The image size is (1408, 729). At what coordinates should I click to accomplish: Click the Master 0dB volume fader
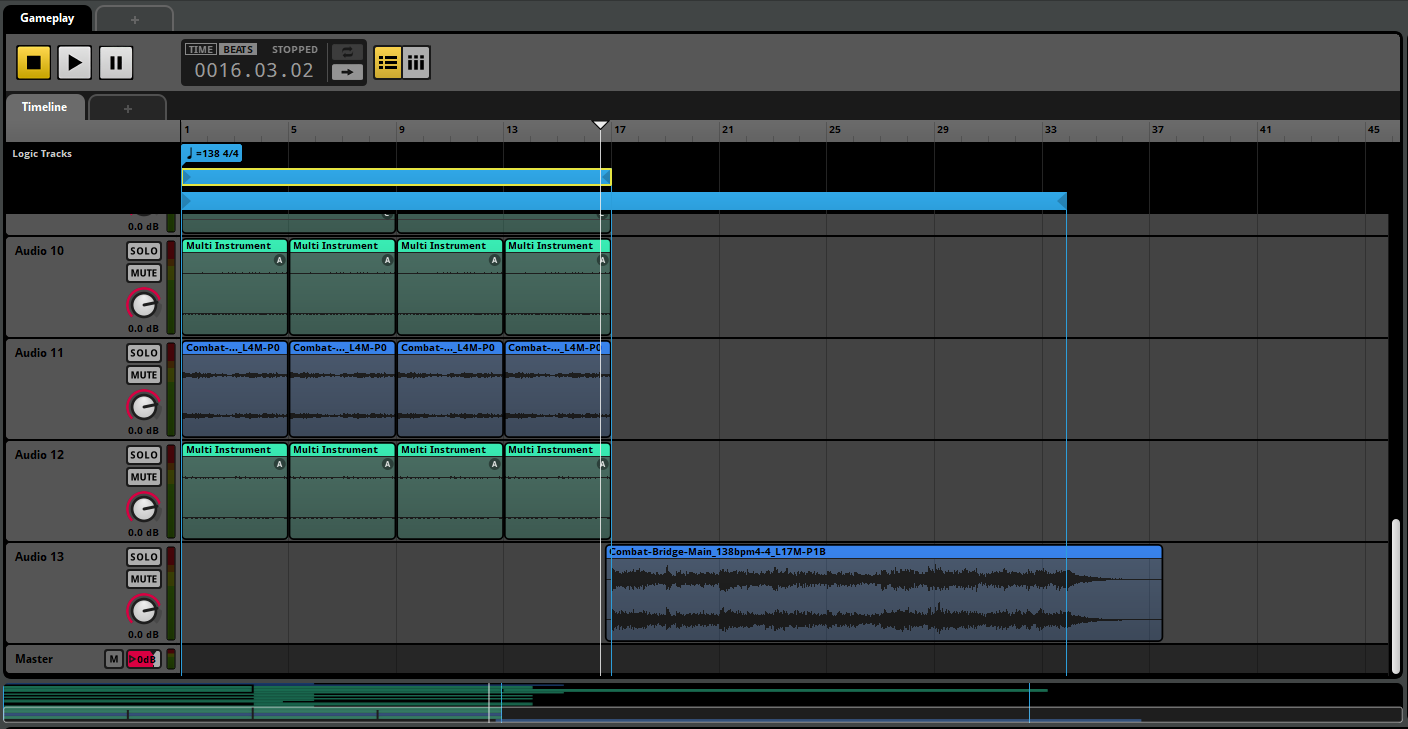(143, 659)
